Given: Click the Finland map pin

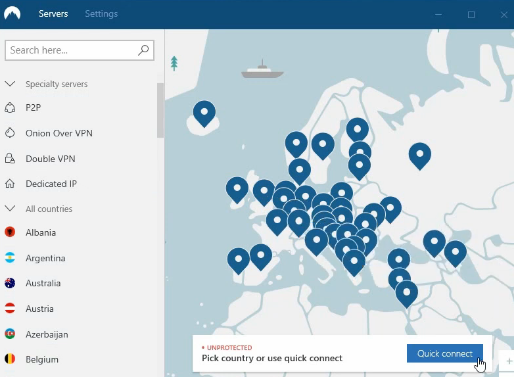Looking at the screenshot, I should [357, 130].
